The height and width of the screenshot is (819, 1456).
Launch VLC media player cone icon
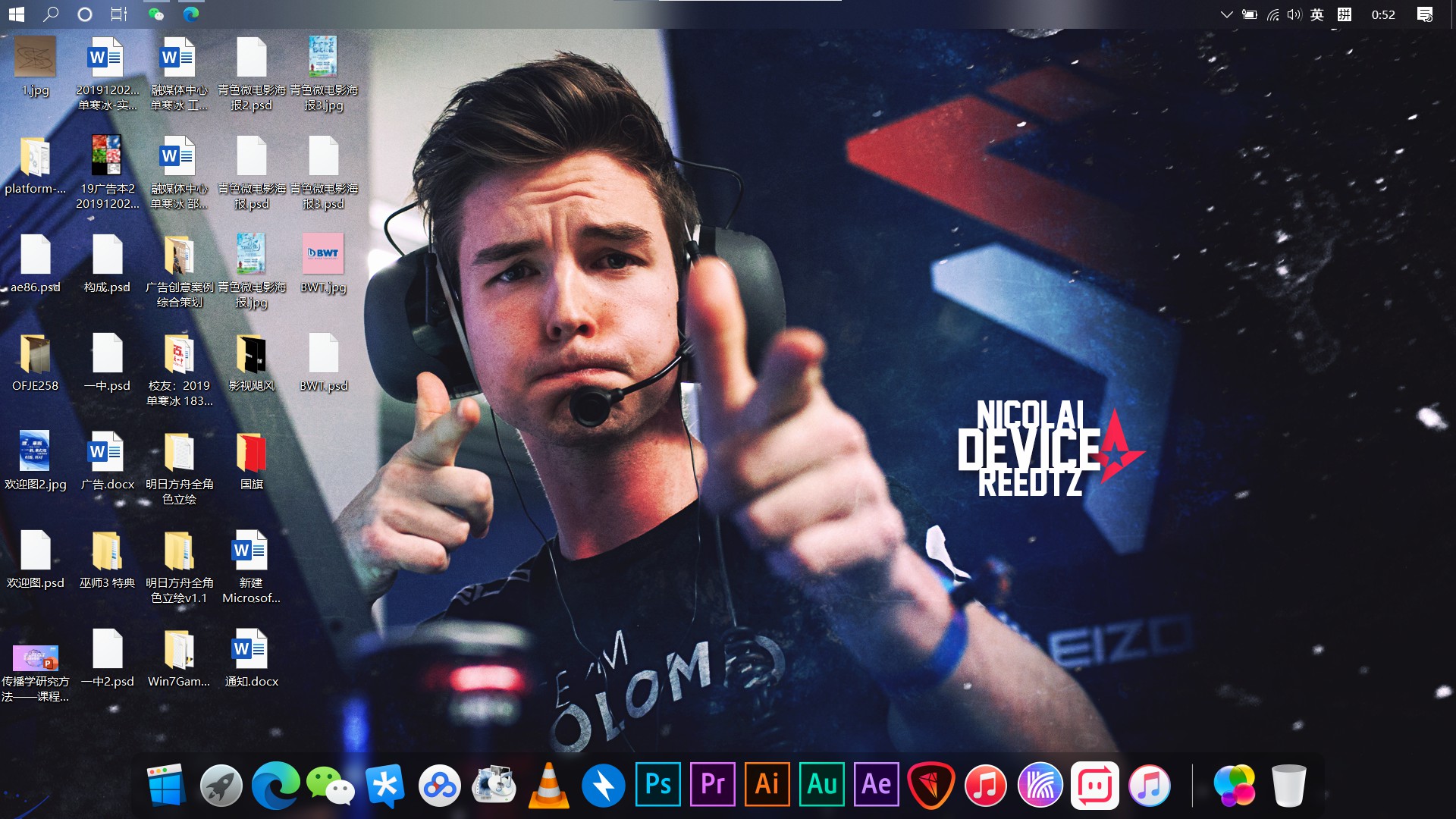(x=548, y=786)
